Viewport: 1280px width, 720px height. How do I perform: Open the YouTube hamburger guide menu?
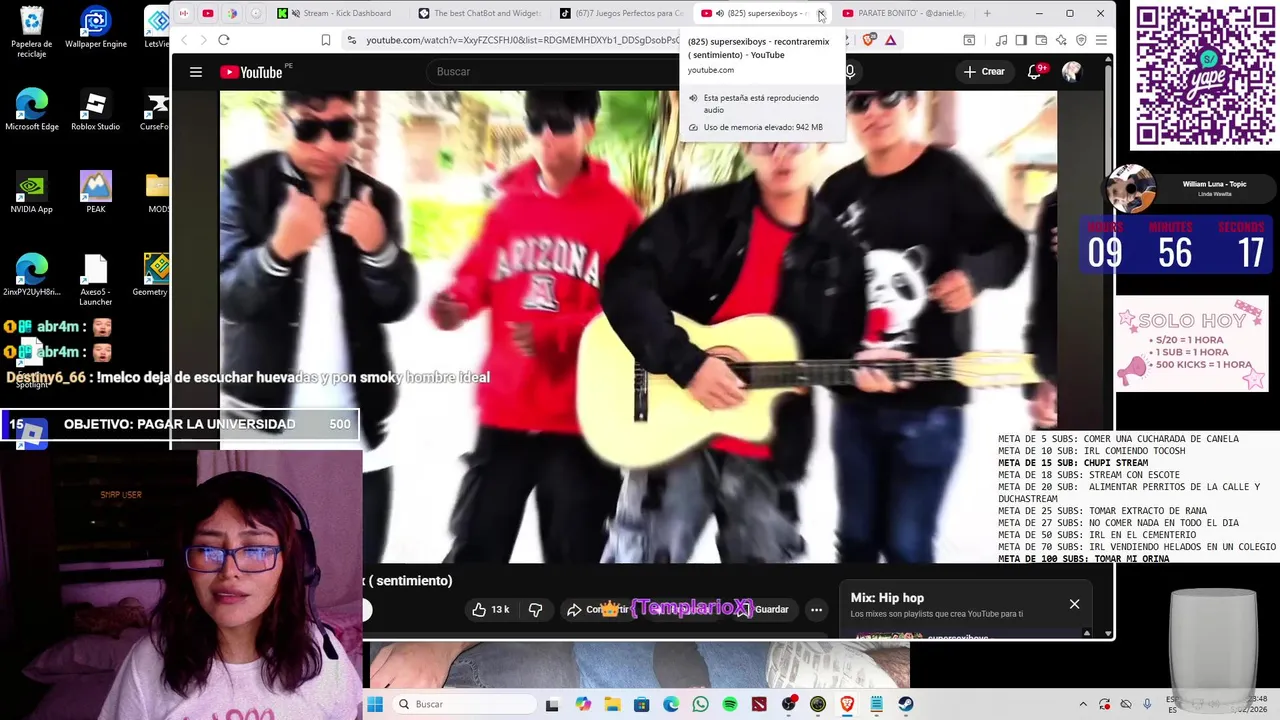196,72
